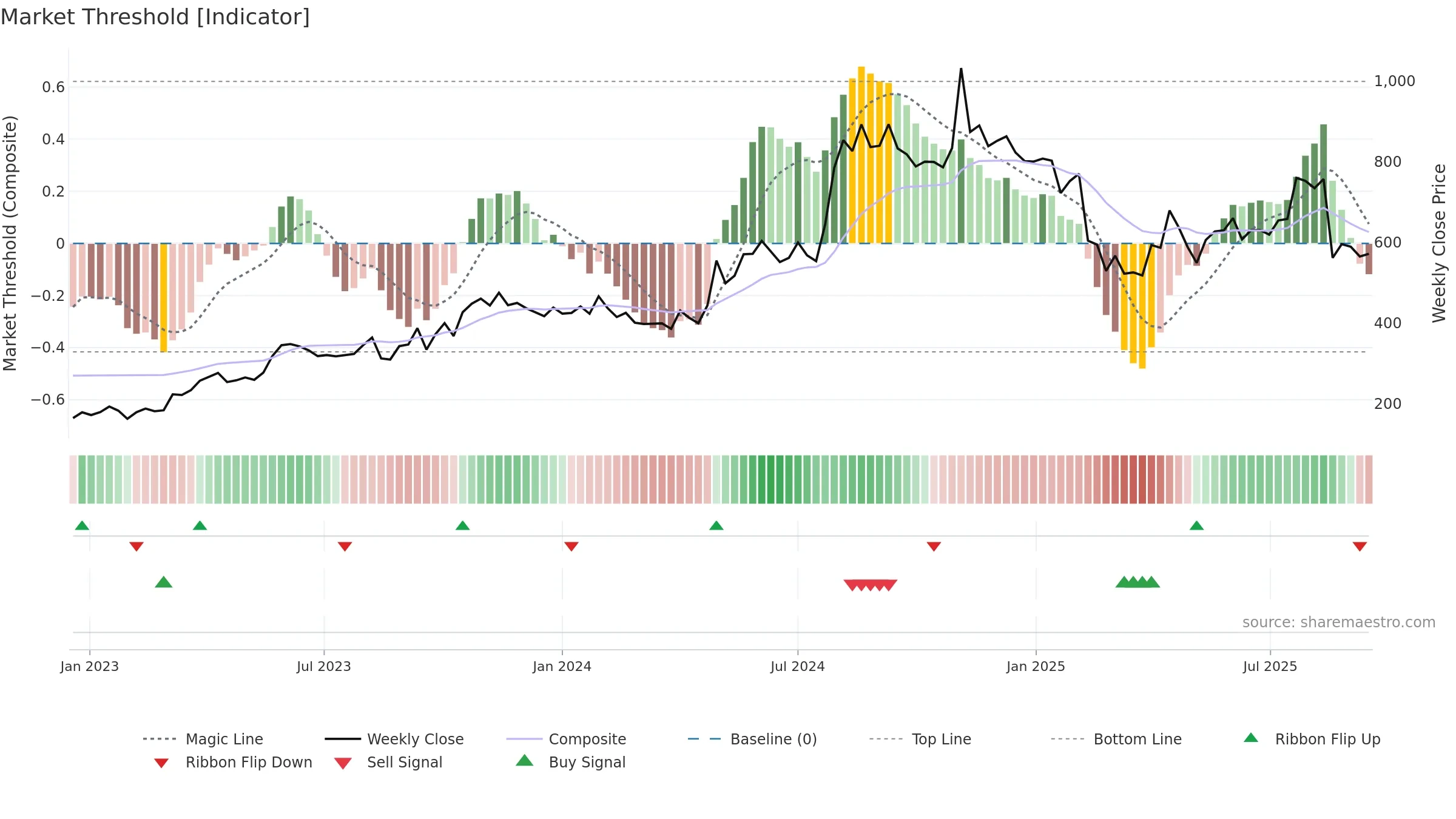Click the green Ribbon Flip Up marker at January 2023
The image size is (1456, 819).
click(x=82, y=525)
